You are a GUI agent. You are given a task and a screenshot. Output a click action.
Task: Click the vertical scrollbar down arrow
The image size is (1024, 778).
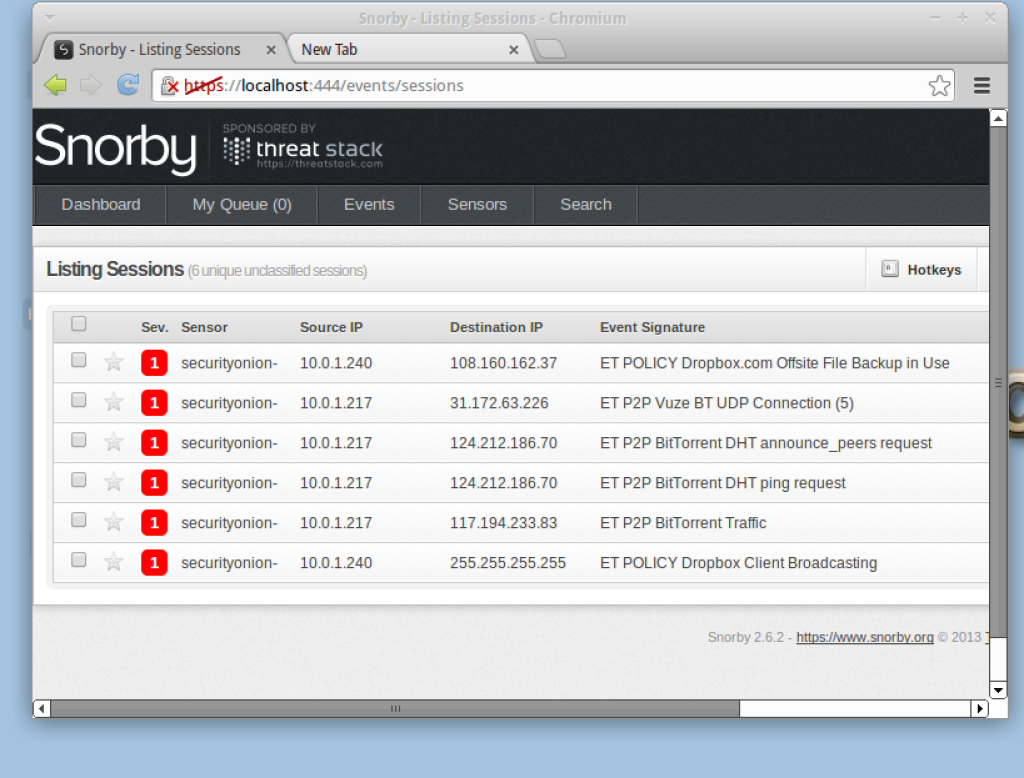click(x=997, y=690)
